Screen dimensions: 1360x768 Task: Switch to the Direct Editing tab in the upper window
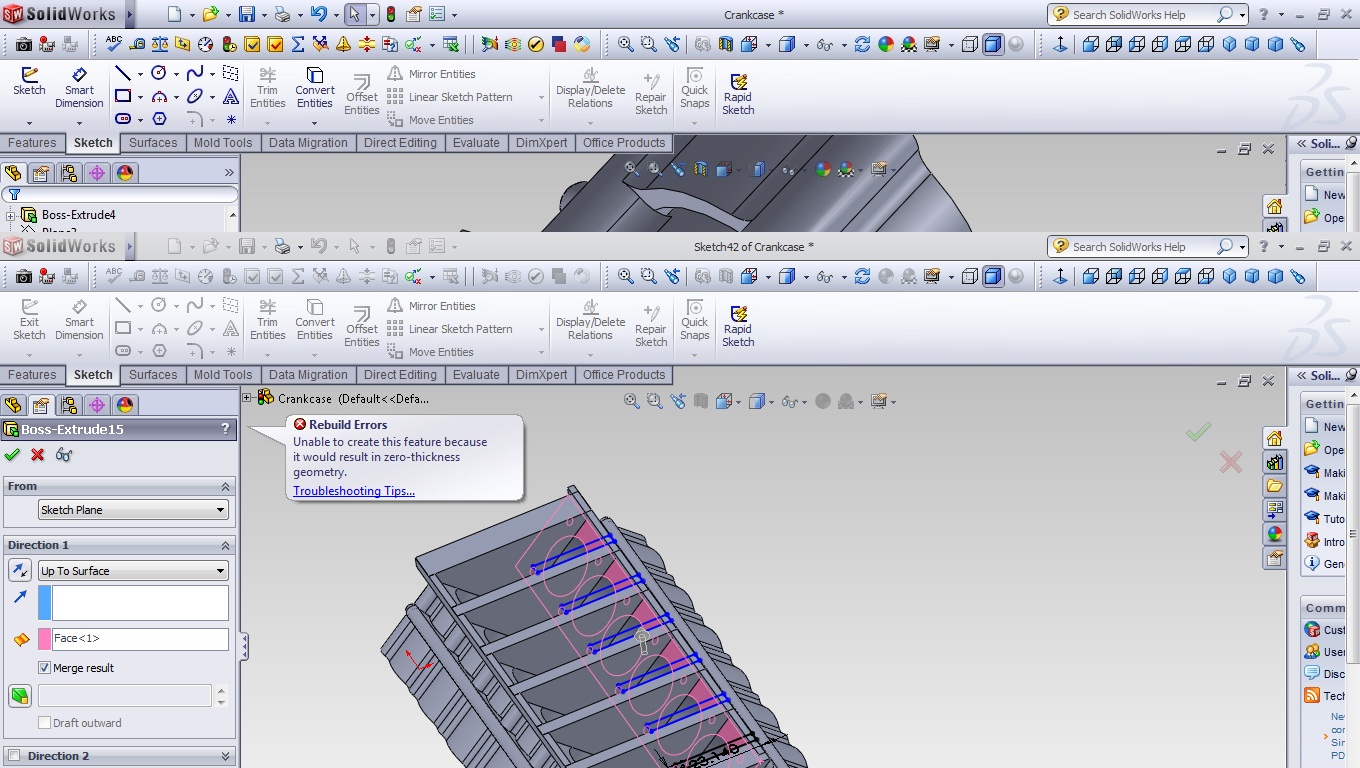tap(400, 143)
